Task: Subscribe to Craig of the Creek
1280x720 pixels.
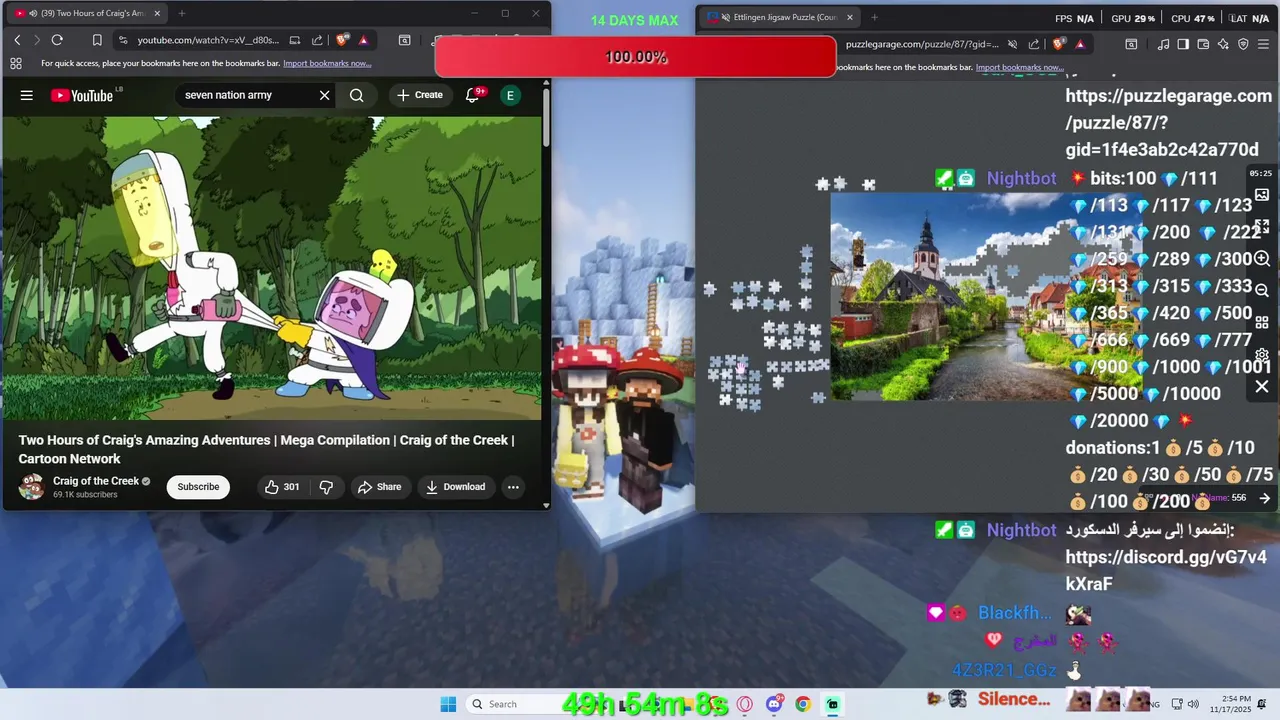Action: click(x=198, y=487)
